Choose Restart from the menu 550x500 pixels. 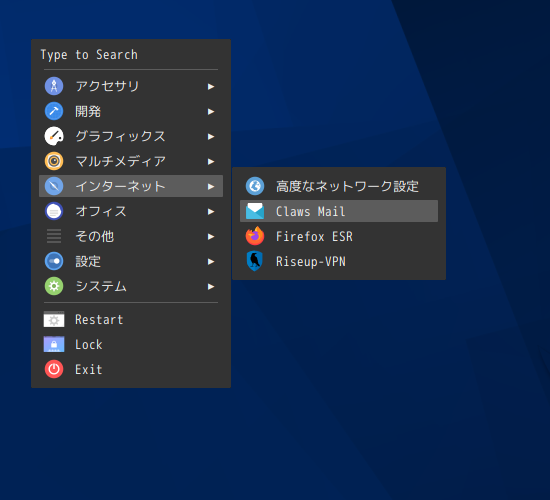point(131,320)
